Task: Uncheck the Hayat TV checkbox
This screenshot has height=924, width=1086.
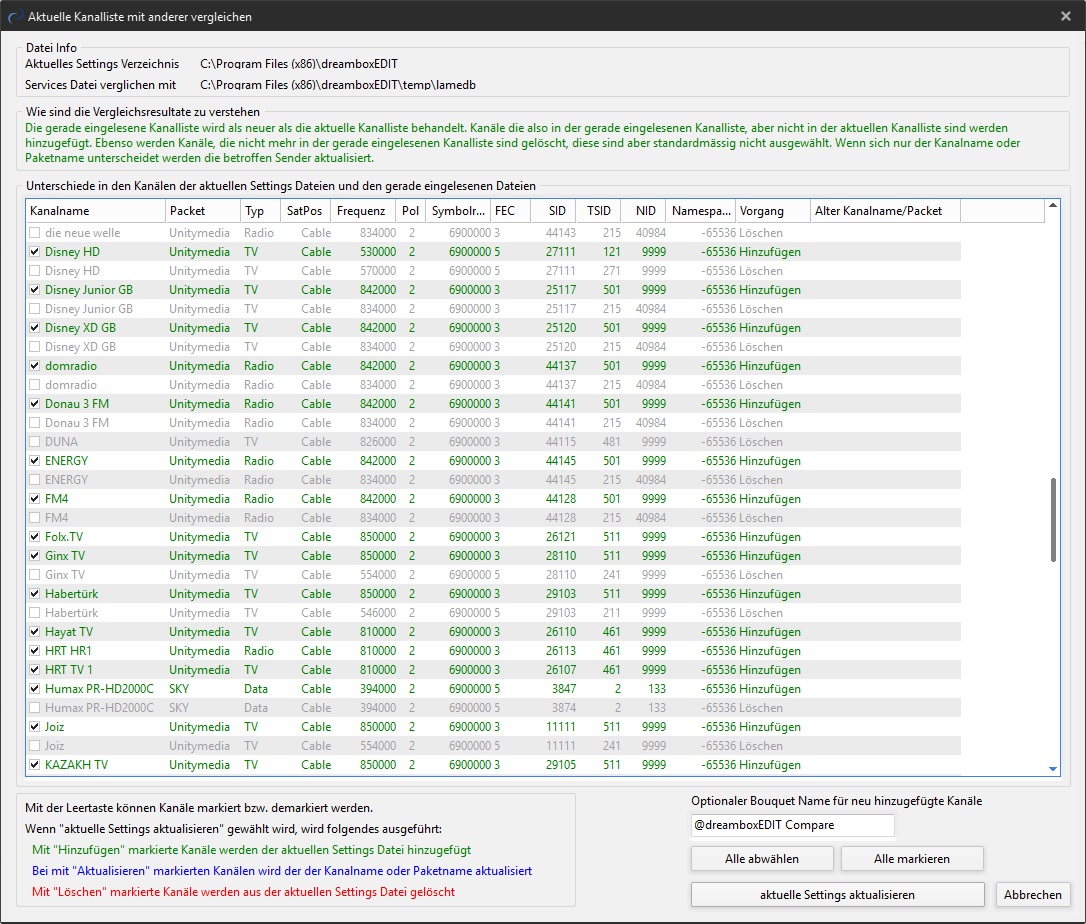Action: point(35,632)
